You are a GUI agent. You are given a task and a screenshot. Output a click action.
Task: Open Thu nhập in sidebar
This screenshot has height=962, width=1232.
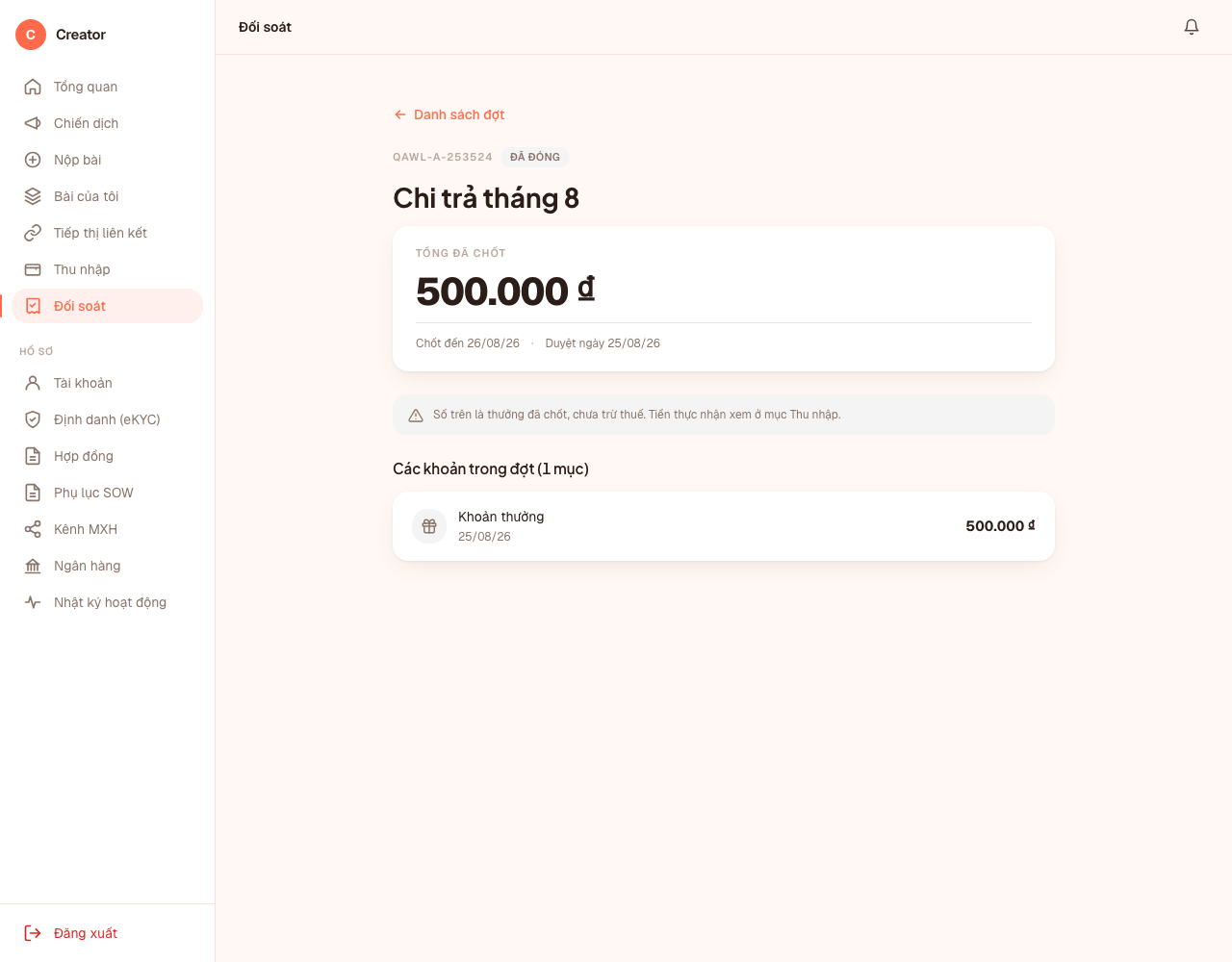coord(108,269)
